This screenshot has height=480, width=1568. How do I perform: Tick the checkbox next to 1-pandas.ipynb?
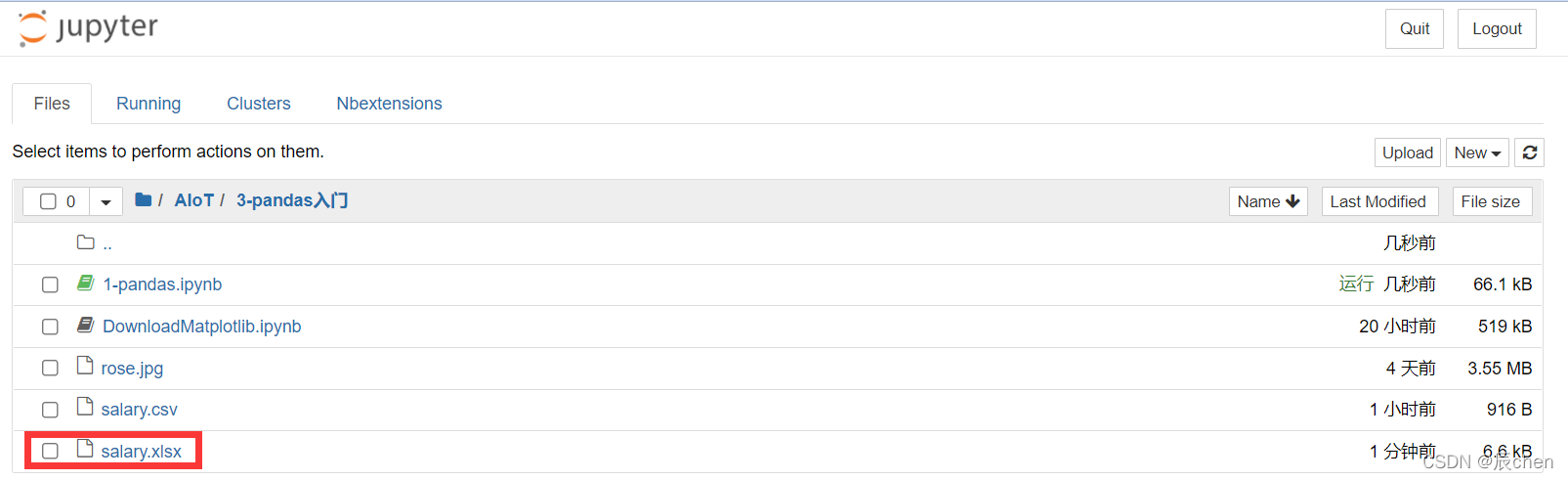[50, 284]
